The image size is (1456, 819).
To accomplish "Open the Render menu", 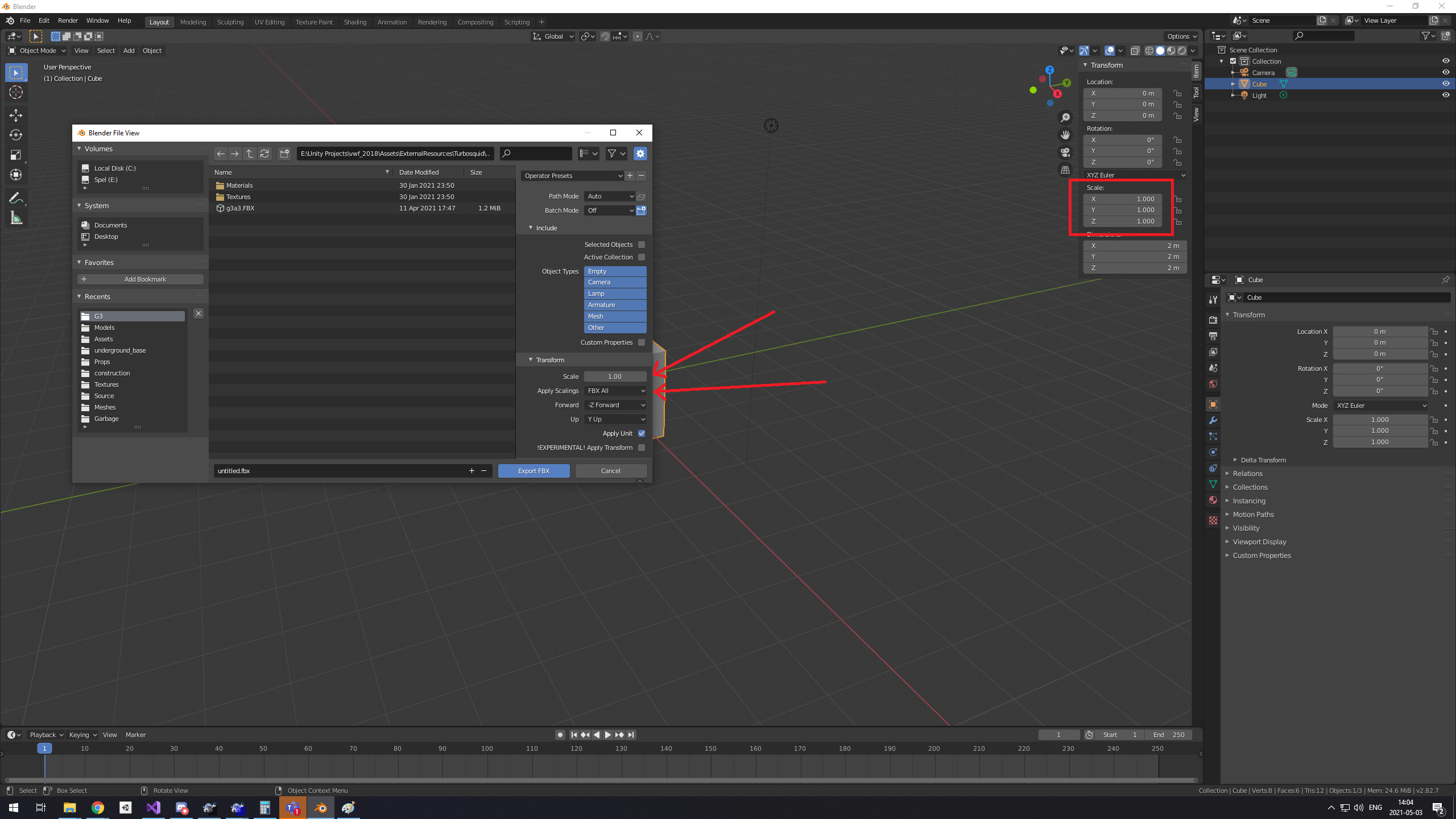I will [x=68, y=20].
